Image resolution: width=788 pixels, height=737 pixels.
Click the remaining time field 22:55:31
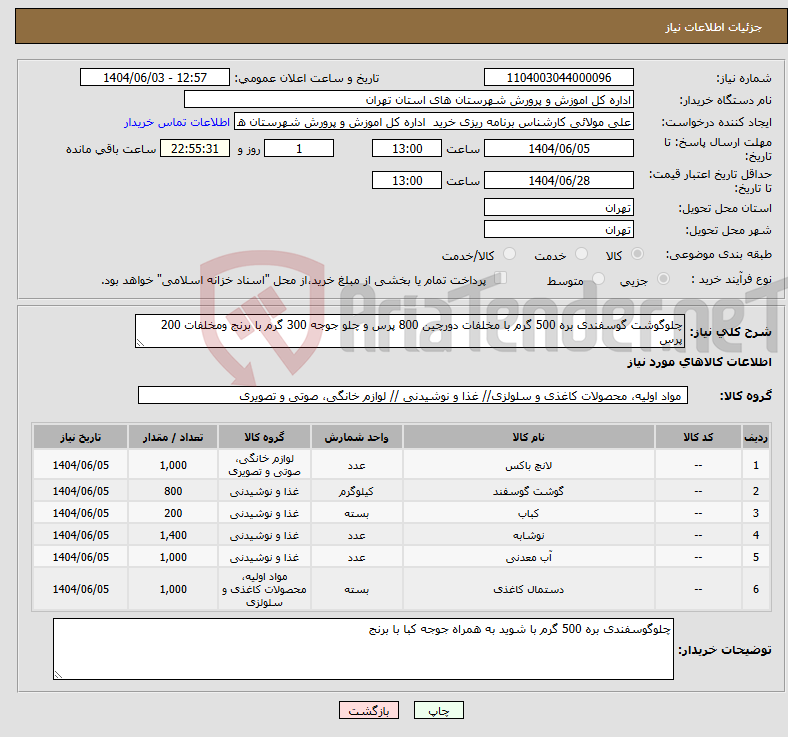click(195, 149)
